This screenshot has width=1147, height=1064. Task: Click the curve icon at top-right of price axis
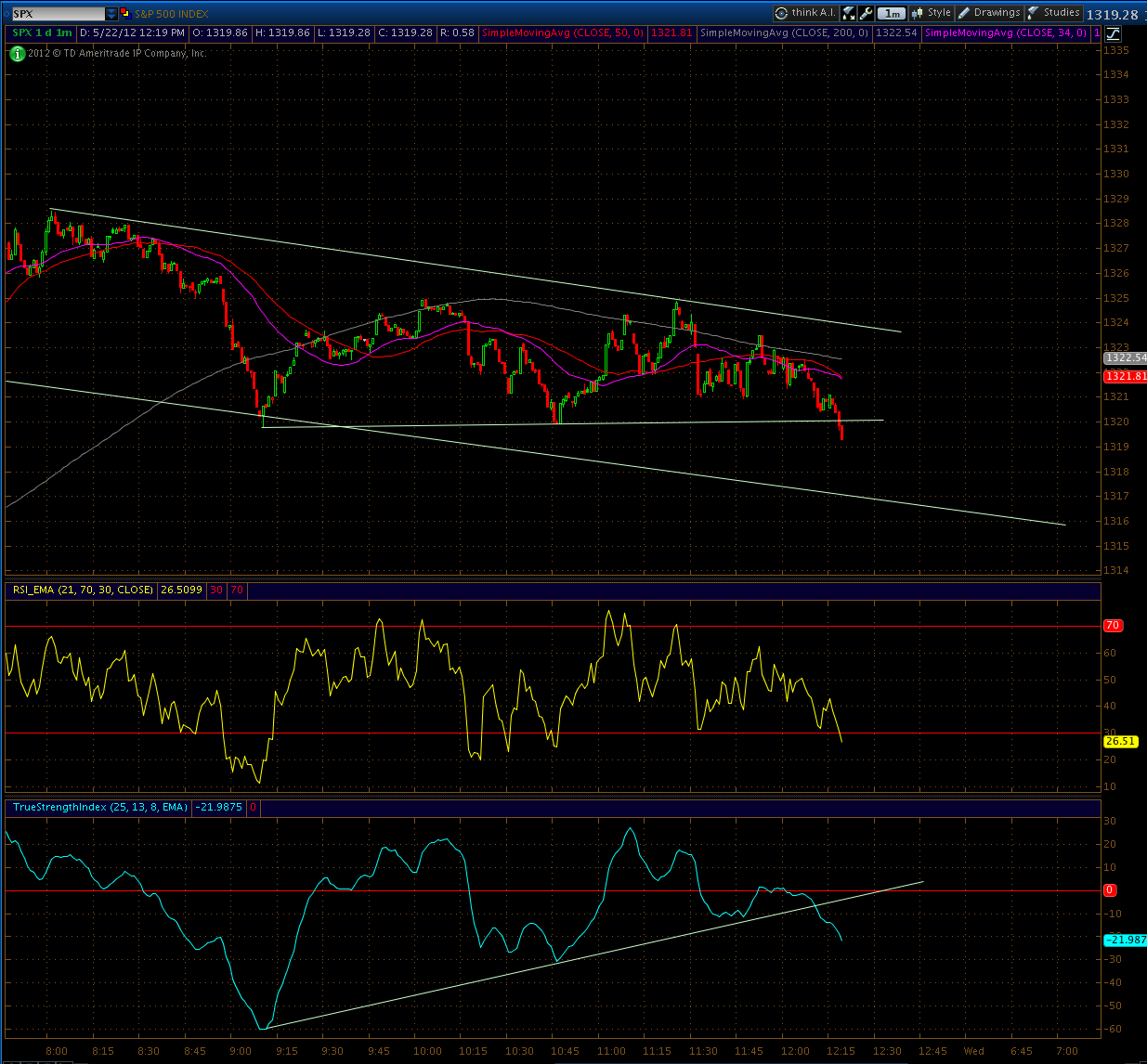1112,33
